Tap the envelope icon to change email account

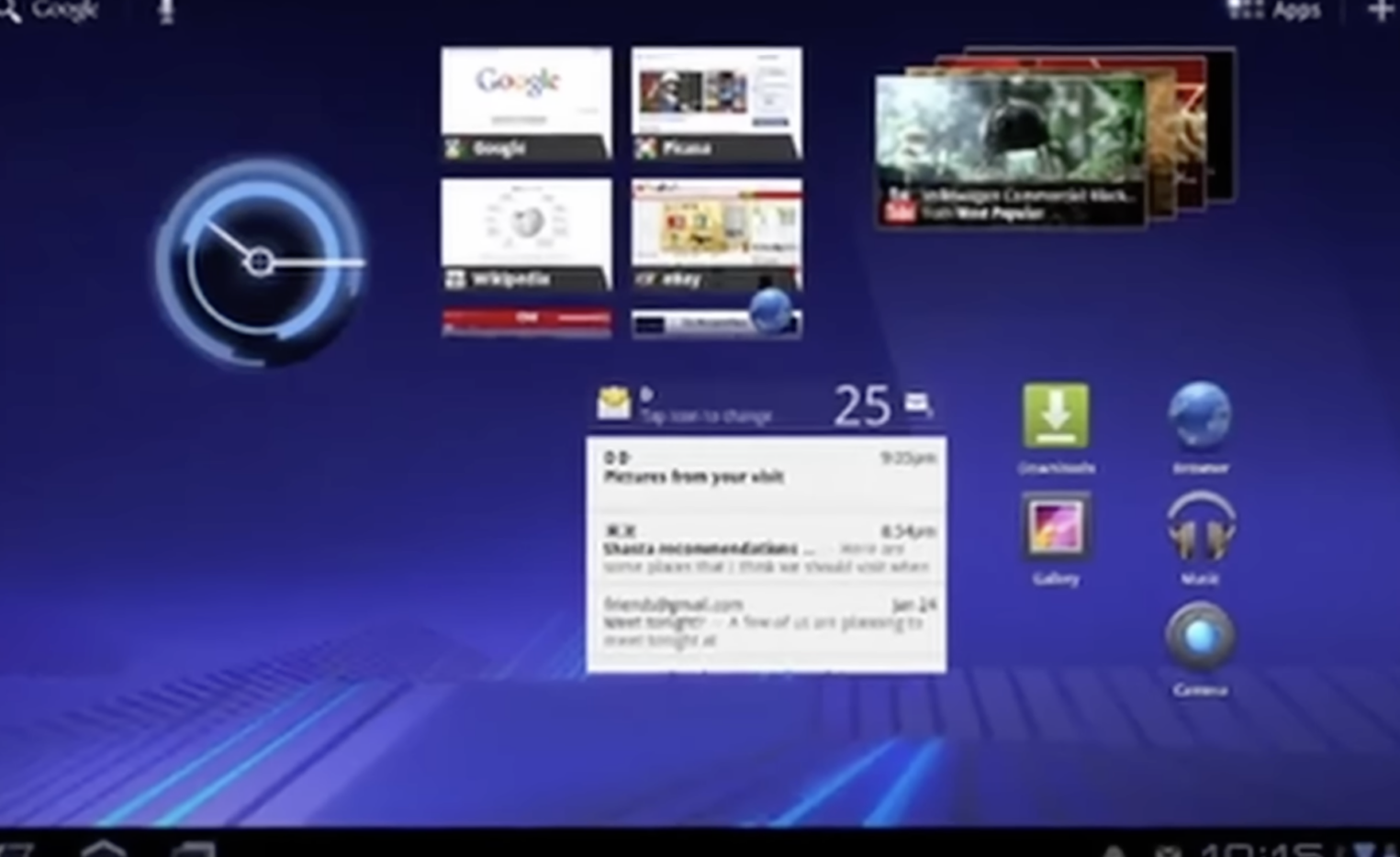[x=615, y=402]
